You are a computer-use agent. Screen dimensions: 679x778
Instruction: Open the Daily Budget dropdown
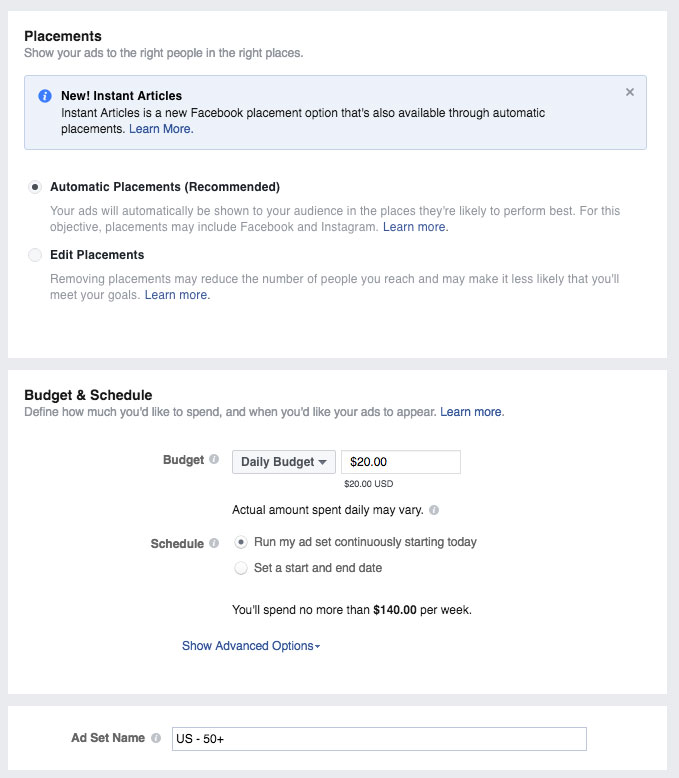coord(284,462)
